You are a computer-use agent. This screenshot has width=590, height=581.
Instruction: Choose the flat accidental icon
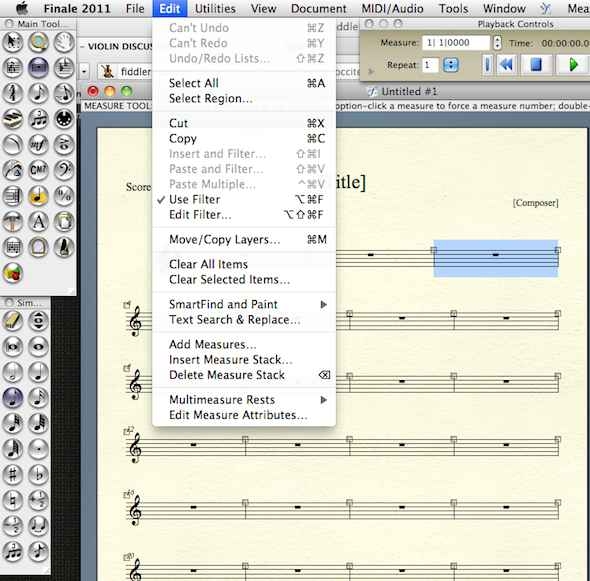38,474
